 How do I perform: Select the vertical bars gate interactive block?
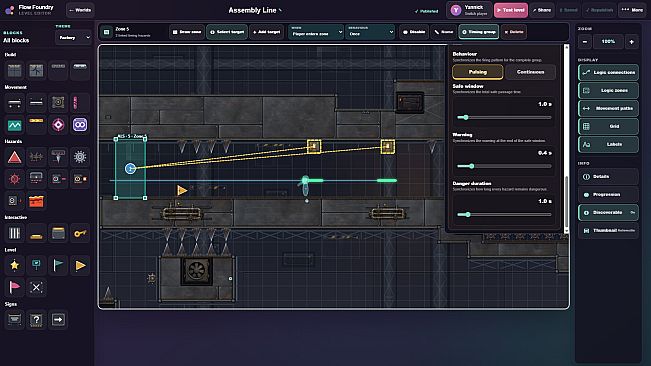click(15, 233)
